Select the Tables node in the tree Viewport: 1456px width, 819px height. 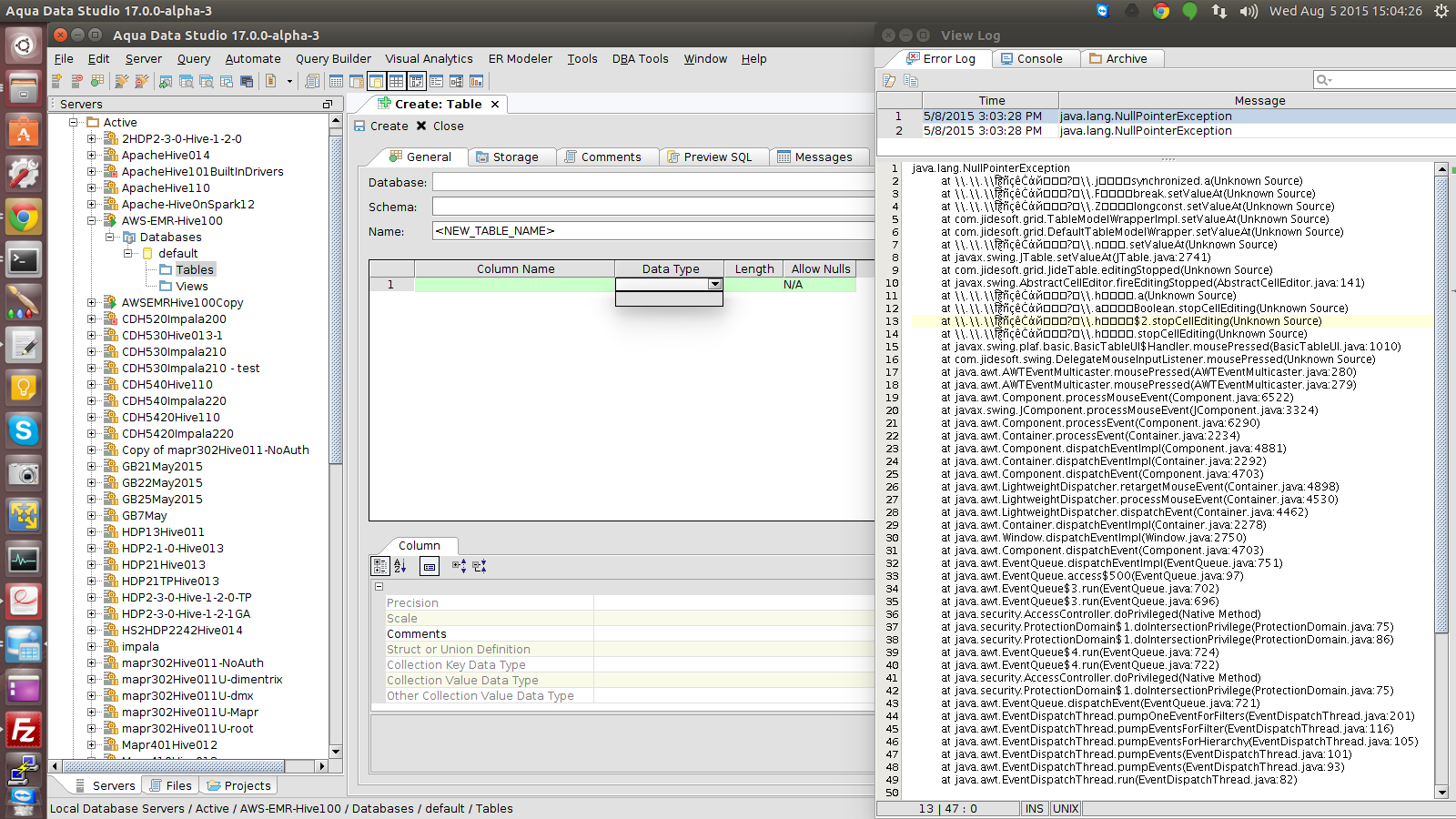tap(195, 269)
